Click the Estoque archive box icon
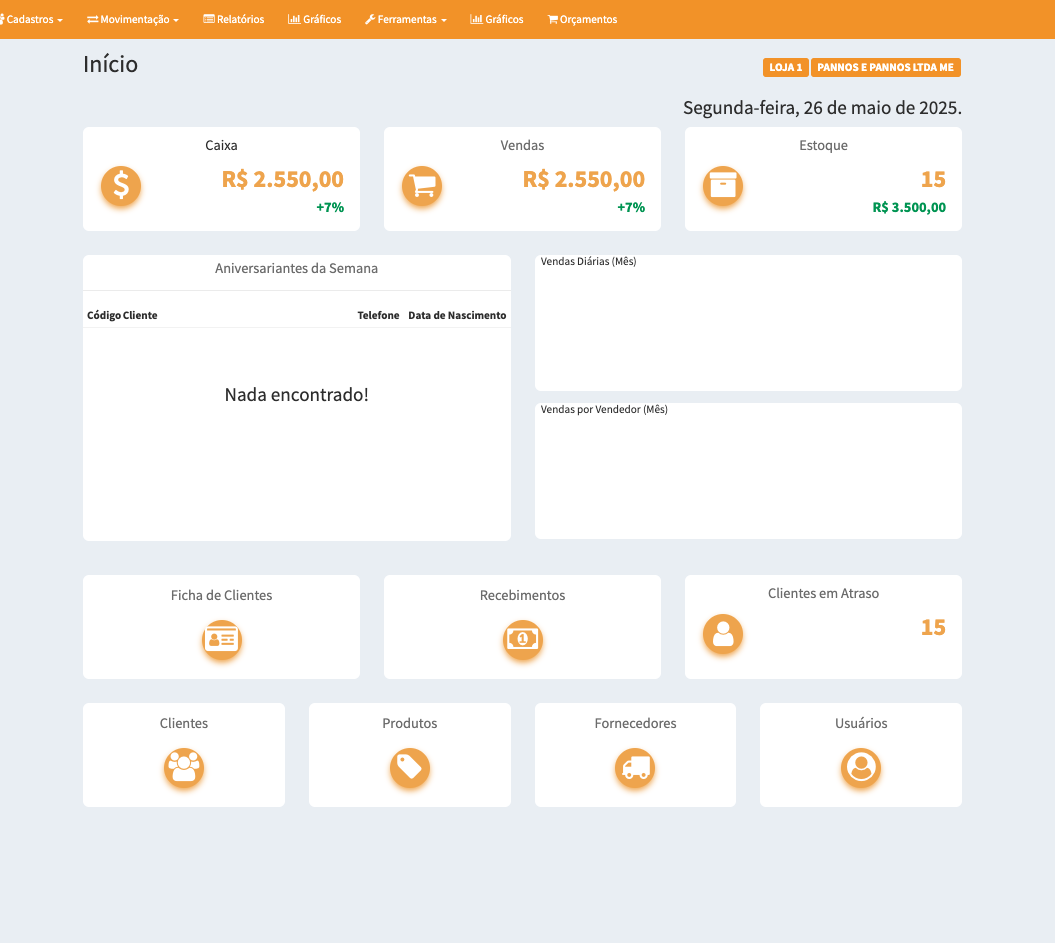Screen dimensions: 1055x943 [723, 186]
